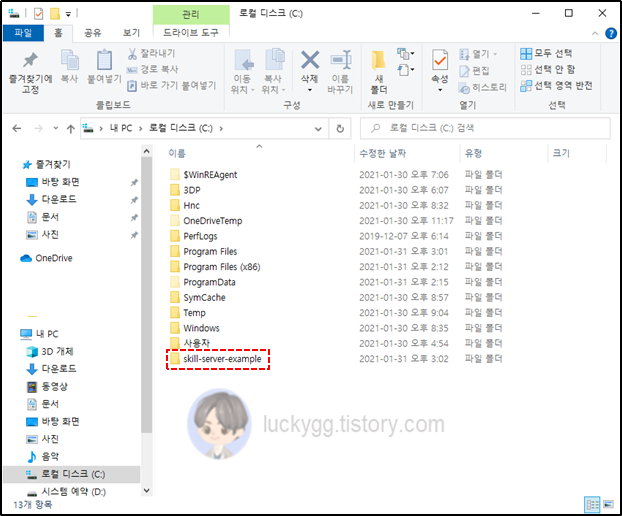Viewport: 622px width, 516px height.
Task: Open help via blue question mark
Action: click(x=611, y=33)
